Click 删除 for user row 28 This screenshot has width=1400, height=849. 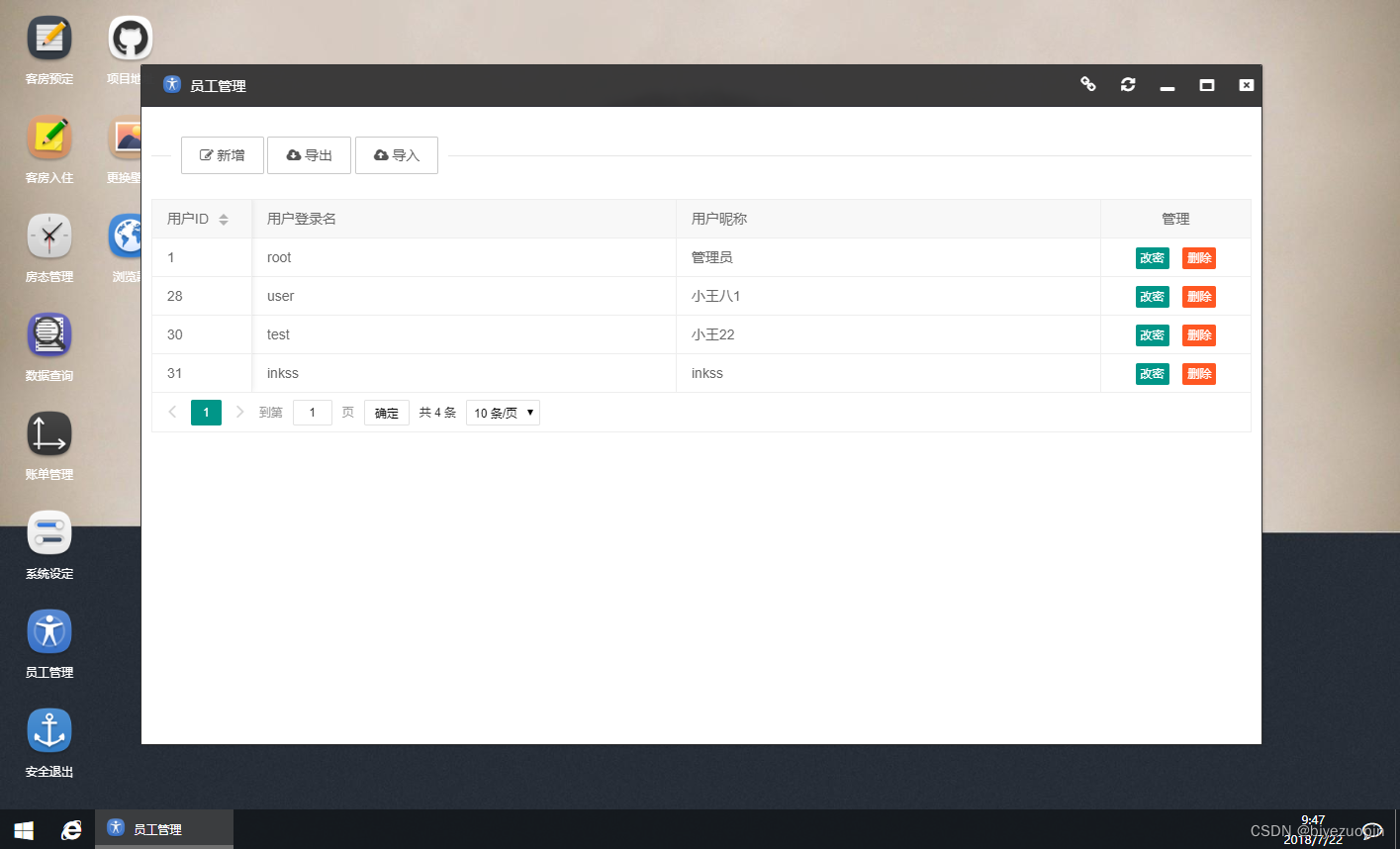1199,296
